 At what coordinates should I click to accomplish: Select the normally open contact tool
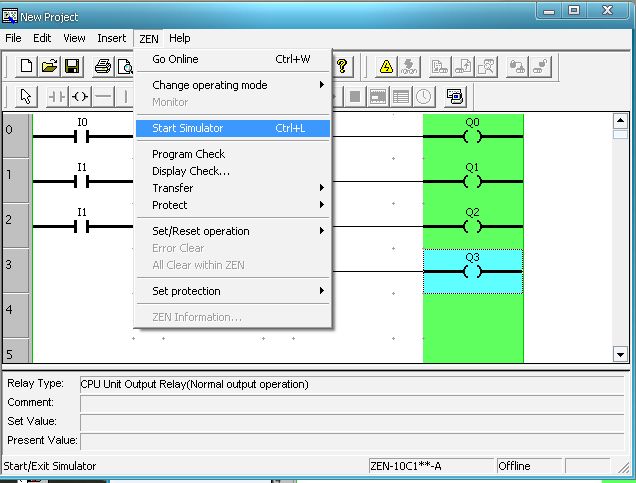click(x=57, y=97)
